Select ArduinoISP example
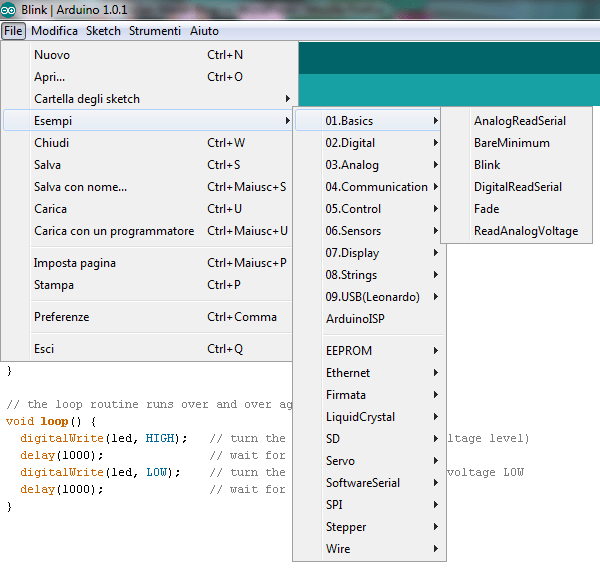This screenshot has height=568, width=600. [355, 319]
